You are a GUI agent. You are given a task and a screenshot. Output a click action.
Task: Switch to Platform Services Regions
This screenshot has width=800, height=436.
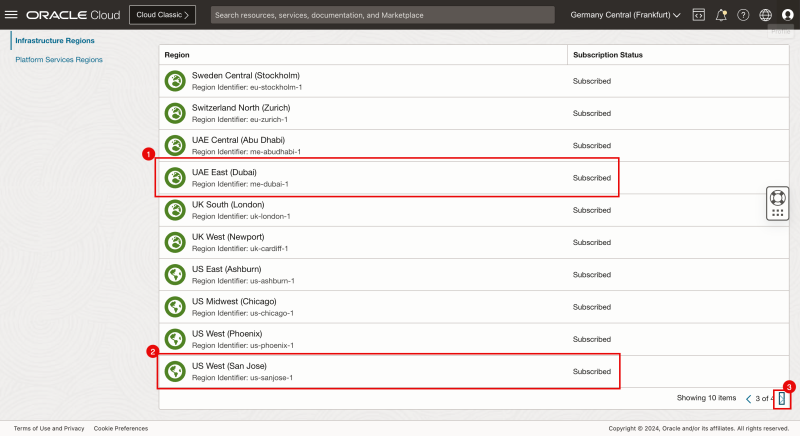pos(59,60)
